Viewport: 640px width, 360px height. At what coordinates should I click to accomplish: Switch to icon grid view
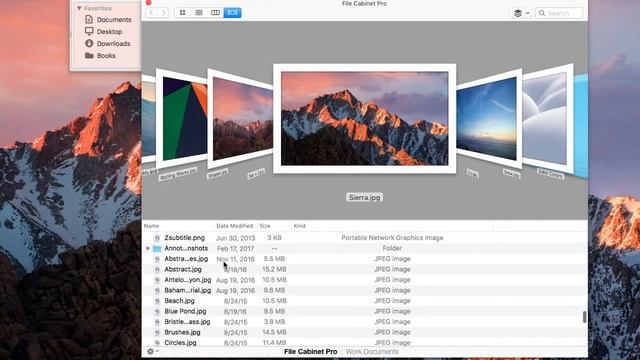tap(182, 13)
